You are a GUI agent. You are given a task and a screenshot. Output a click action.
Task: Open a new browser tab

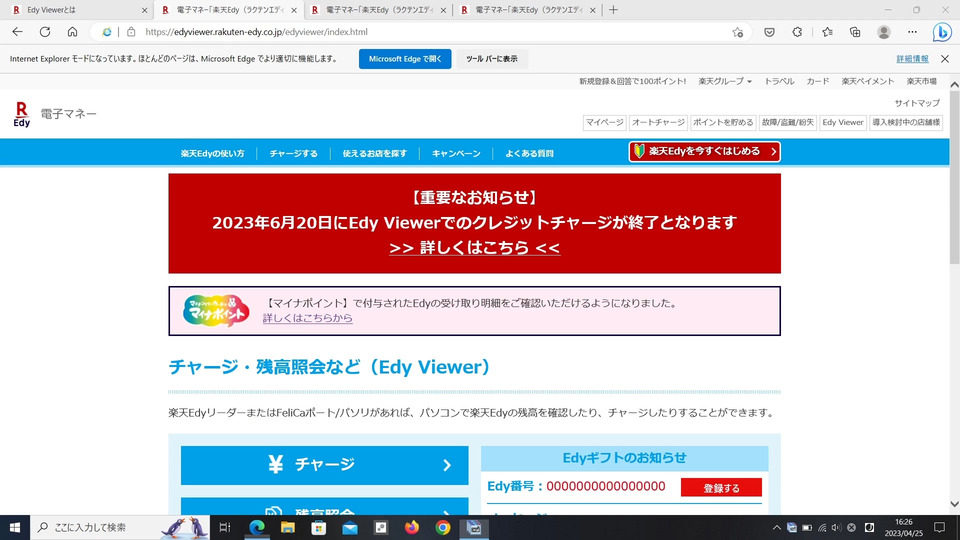613,10
